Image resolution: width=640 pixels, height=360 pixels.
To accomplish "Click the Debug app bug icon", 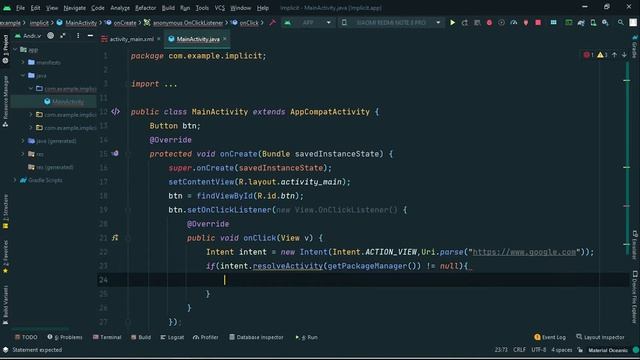I will (x=489, y=22).
